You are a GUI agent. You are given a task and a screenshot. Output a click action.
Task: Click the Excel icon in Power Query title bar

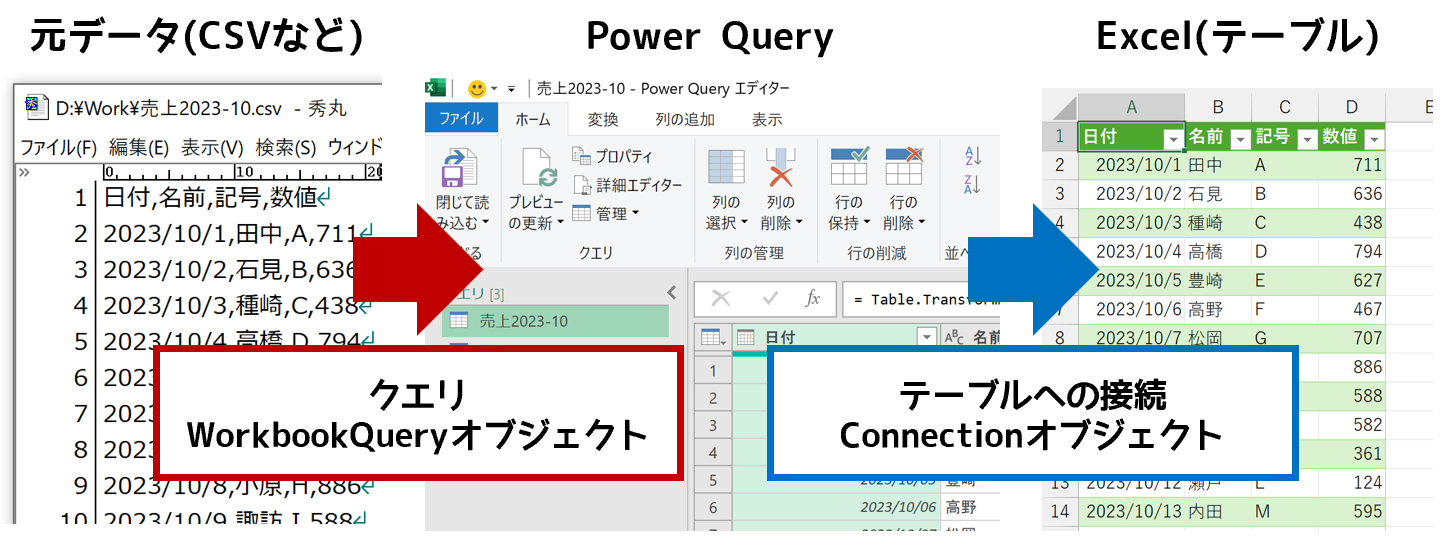tap(435, 88)
